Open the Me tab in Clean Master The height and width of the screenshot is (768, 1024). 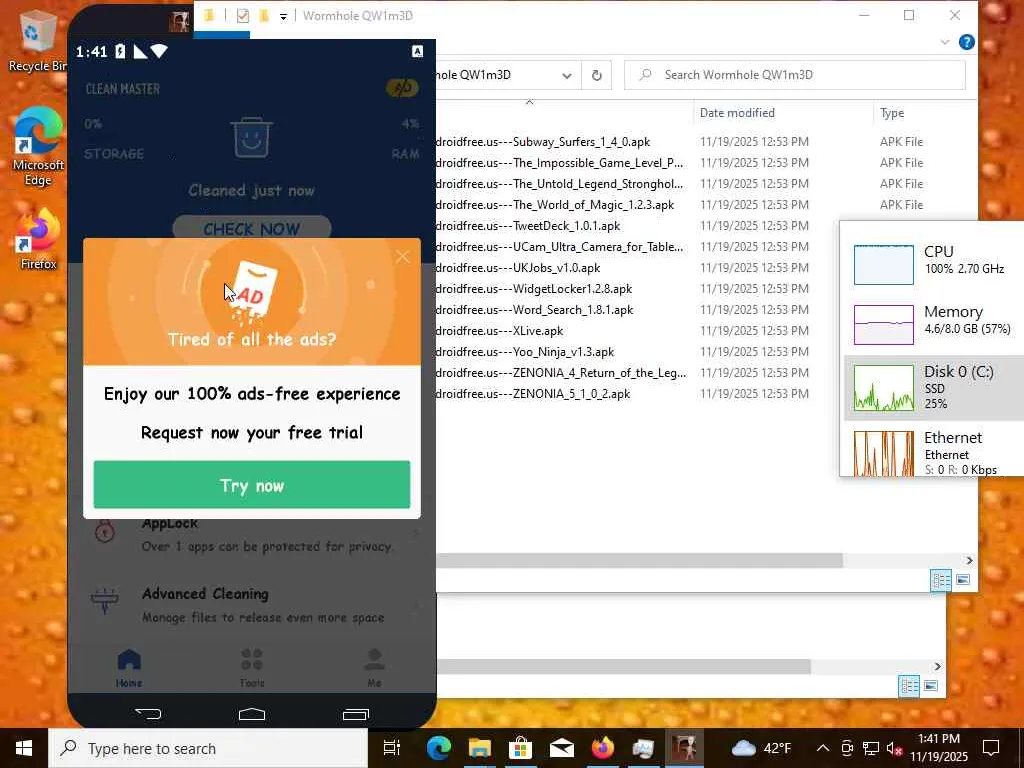coord(374,667)
